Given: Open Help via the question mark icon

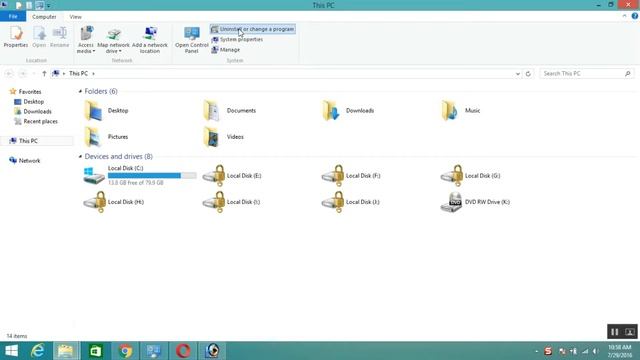Looking at the screenshot, I should pos(635,16).
